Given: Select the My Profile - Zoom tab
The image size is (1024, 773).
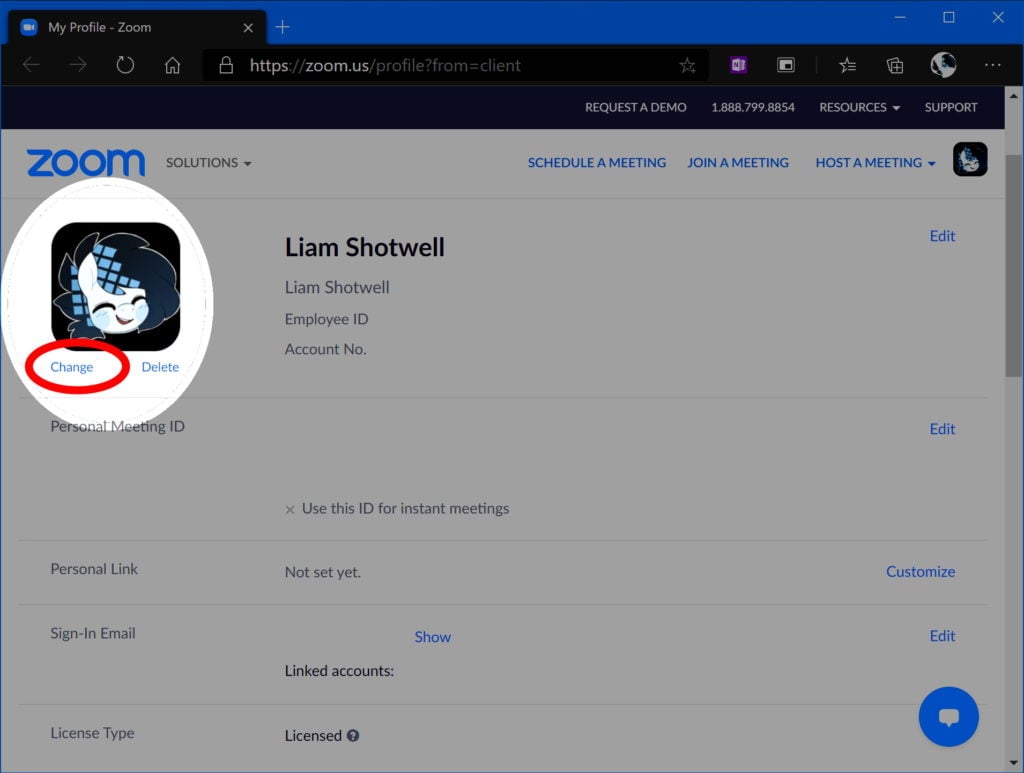Looking at the screenshot, I should [x=137, y=27].
